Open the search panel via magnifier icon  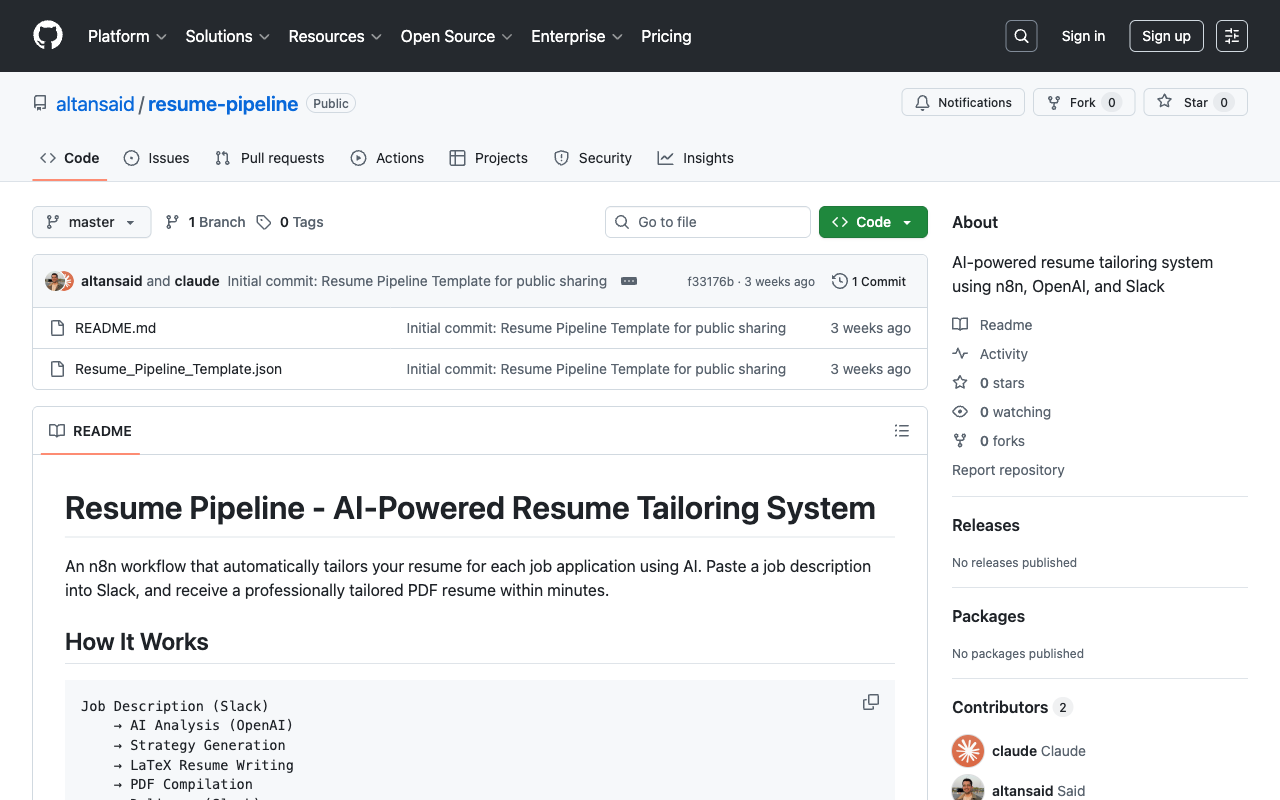[x=1021, y=36]
